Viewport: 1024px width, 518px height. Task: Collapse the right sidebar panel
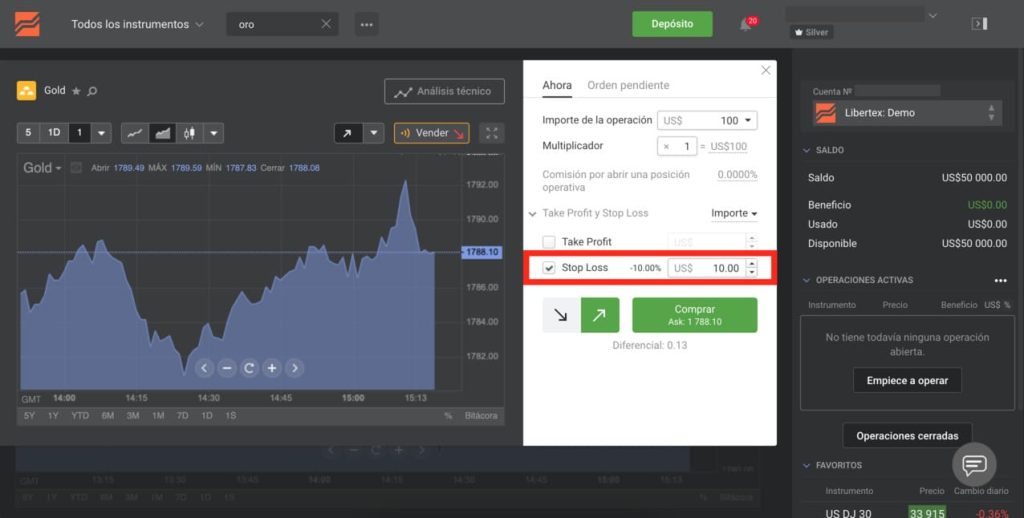pyautogui.click(x=980, y=24)
